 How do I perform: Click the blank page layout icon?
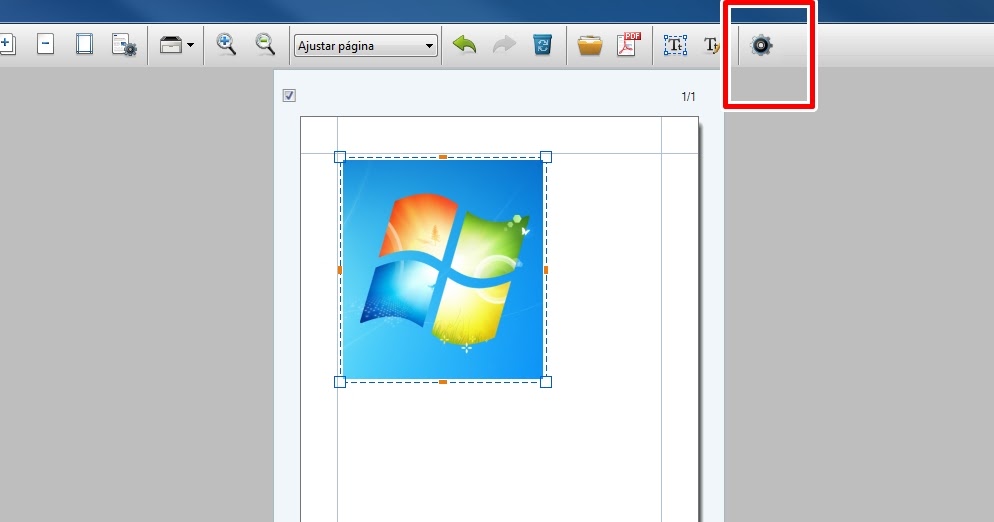(85, 45)
